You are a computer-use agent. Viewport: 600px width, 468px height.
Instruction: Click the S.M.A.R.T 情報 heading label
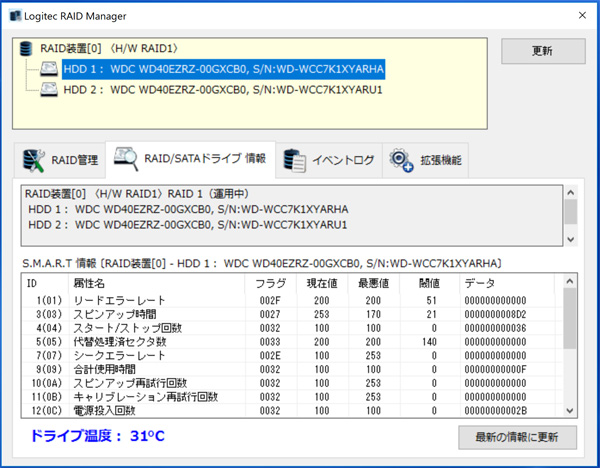[262, 264]
